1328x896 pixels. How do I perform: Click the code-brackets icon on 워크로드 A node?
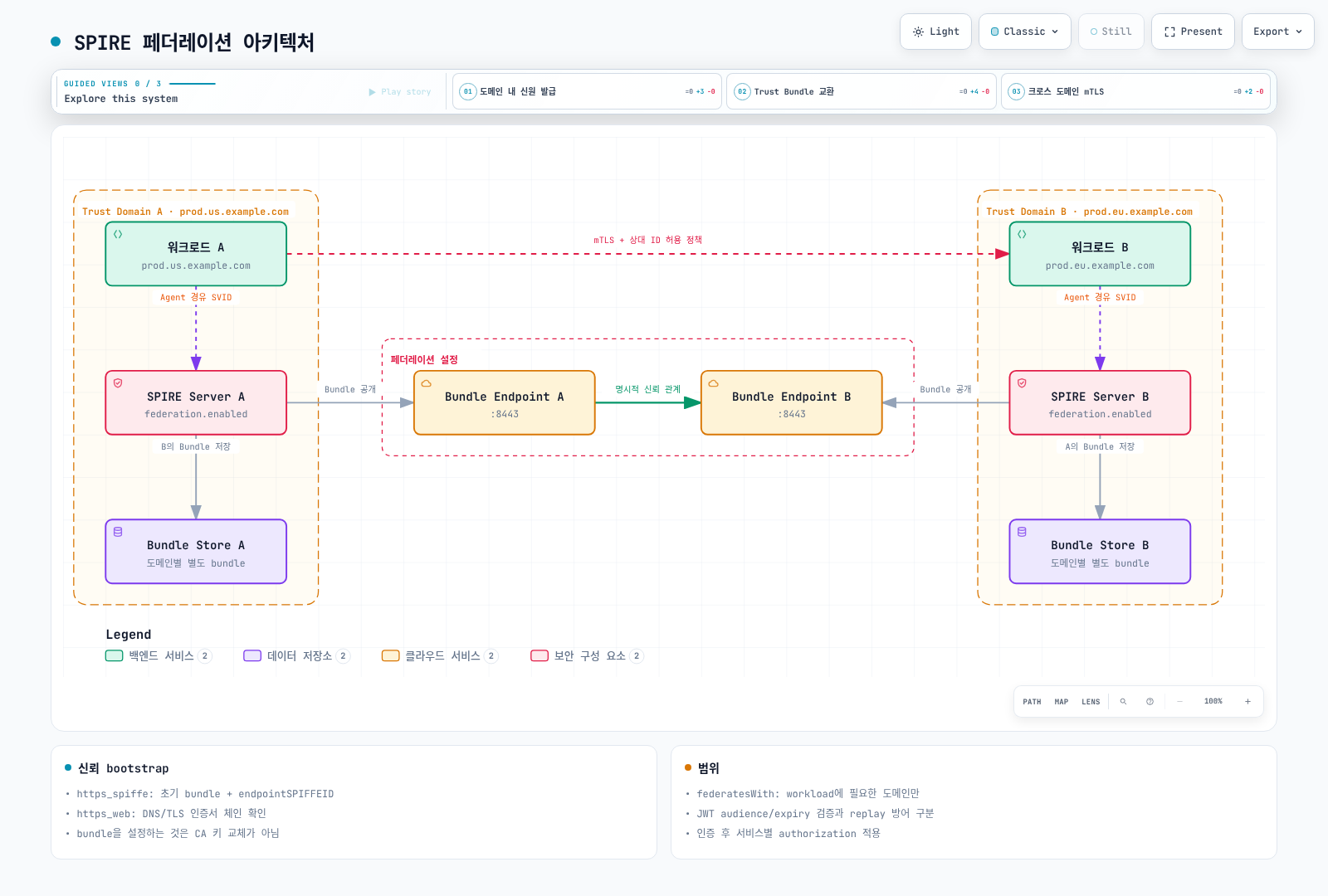(118, 234)
